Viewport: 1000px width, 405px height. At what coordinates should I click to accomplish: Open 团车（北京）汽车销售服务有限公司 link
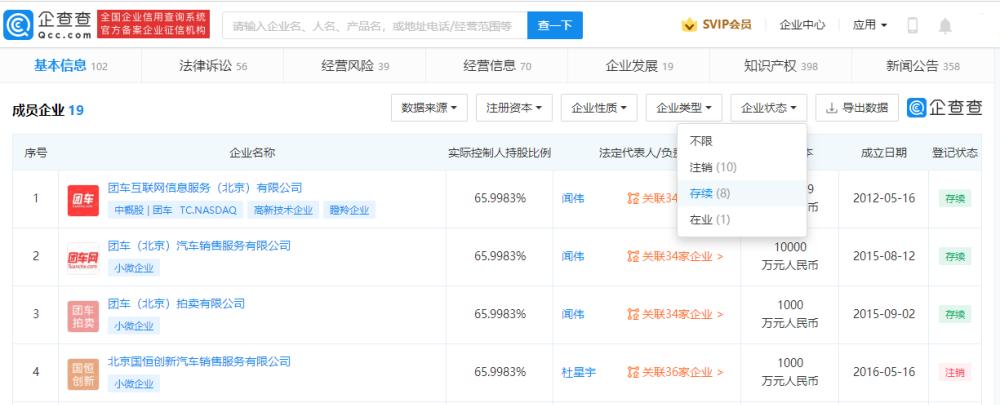pyautogui.click(x=199, y=246)
